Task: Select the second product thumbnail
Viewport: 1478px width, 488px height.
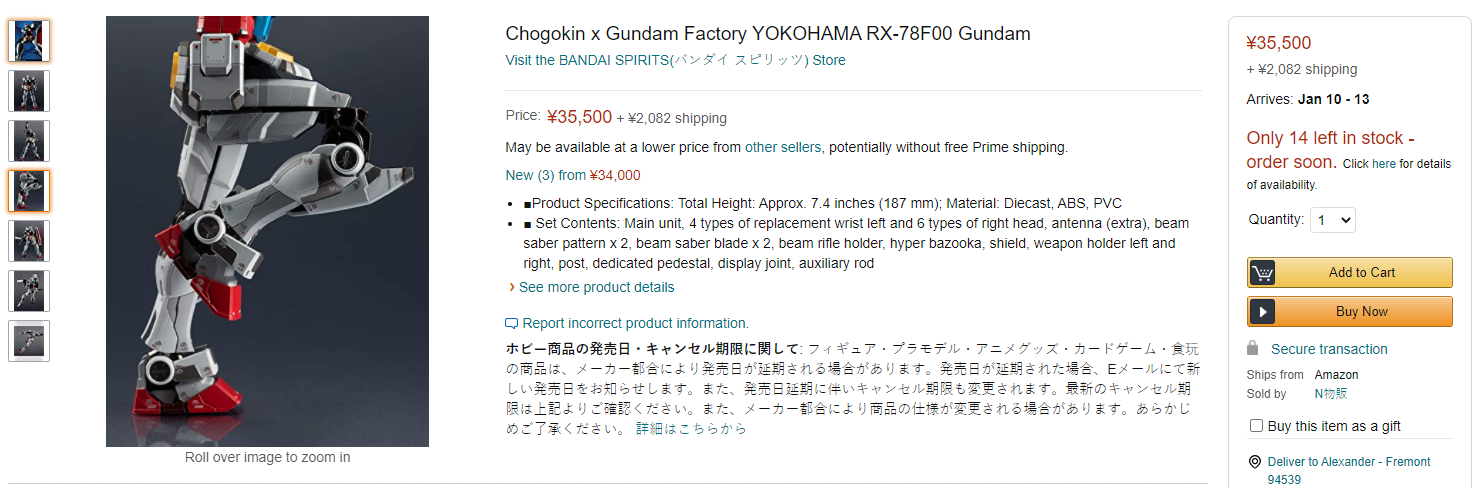Action: pyautogui.click(x=29, y=91)
